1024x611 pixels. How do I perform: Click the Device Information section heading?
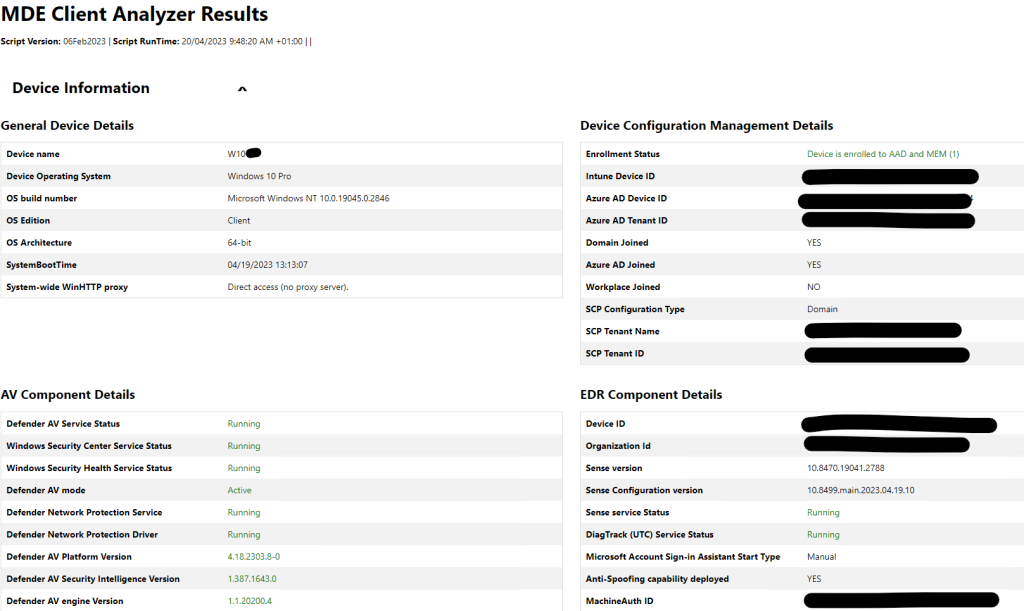81,88
